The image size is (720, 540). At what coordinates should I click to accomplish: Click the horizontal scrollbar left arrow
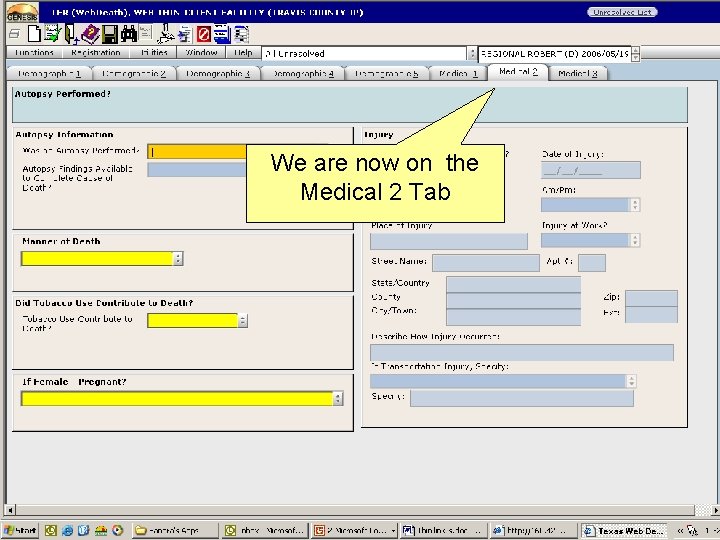click(x=11, y=510)
